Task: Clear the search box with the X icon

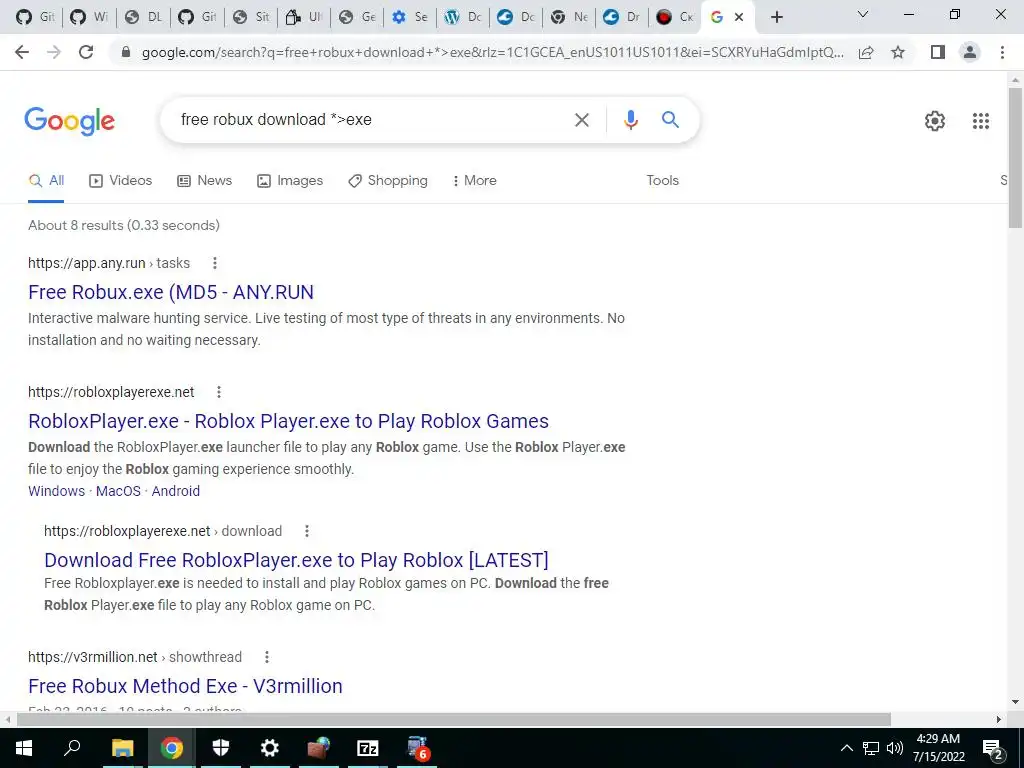Action: pos(581,120)
